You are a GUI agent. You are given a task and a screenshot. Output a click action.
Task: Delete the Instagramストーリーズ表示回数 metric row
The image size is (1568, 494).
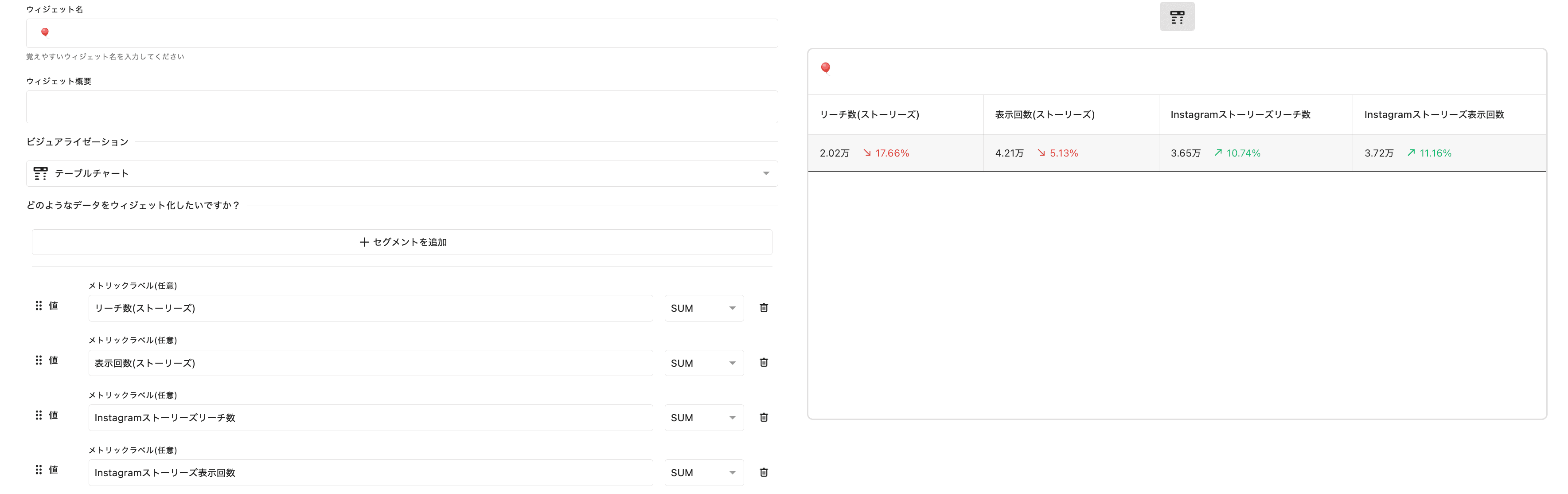click(x=763, y=472)
